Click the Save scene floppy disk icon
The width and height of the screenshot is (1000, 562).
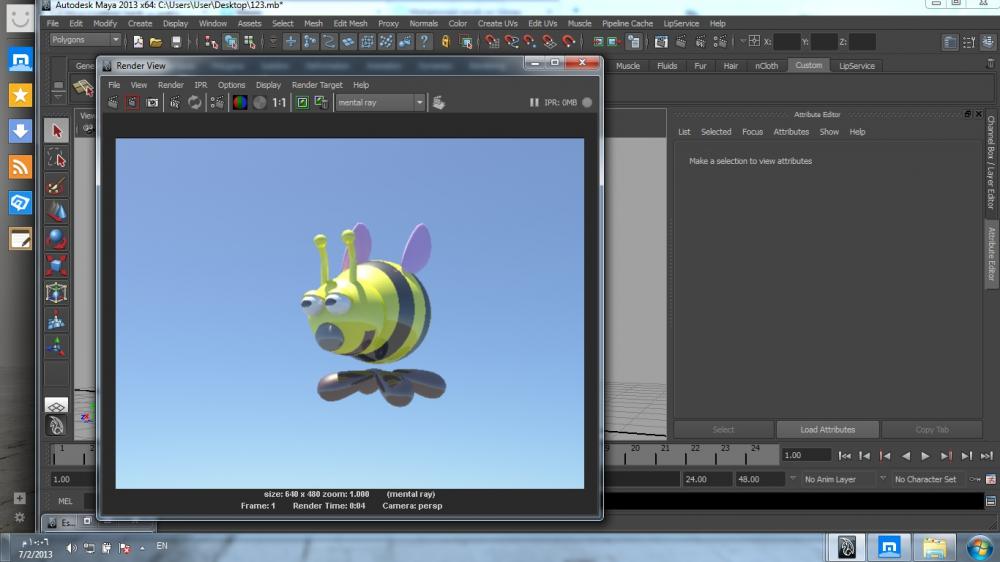pos(177,42)
